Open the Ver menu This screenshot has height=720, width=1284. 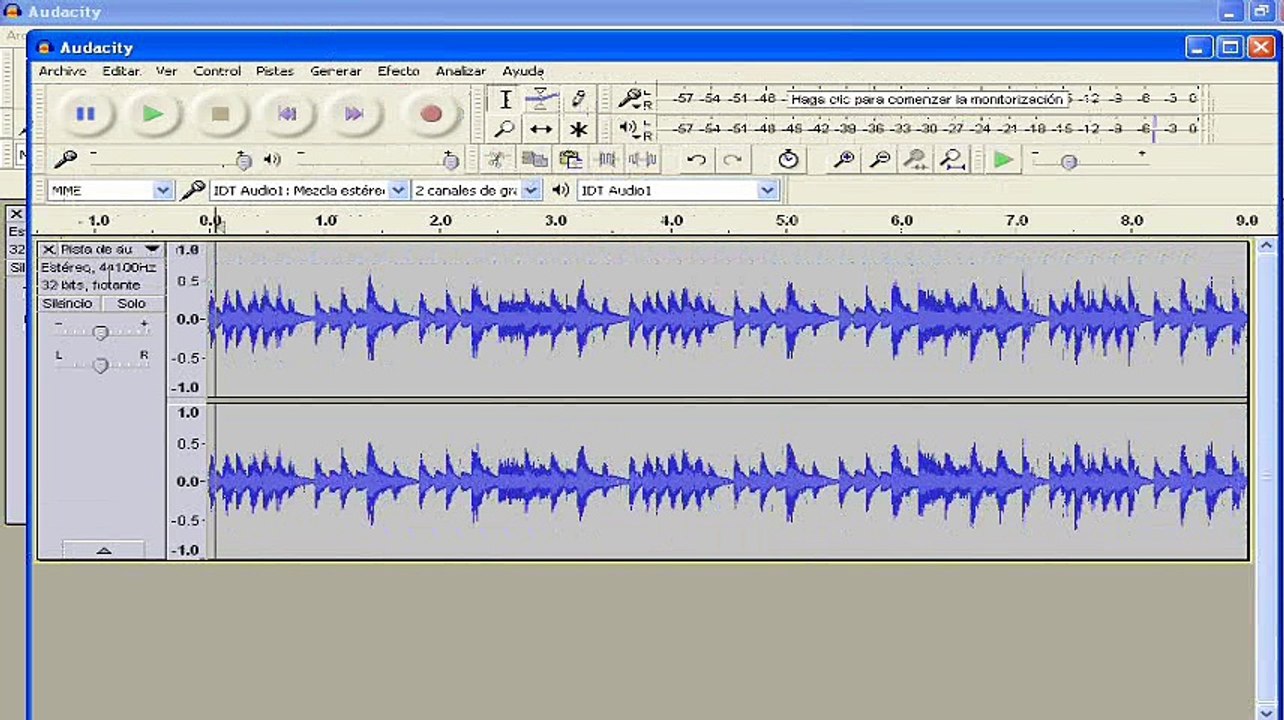(167, 71)
